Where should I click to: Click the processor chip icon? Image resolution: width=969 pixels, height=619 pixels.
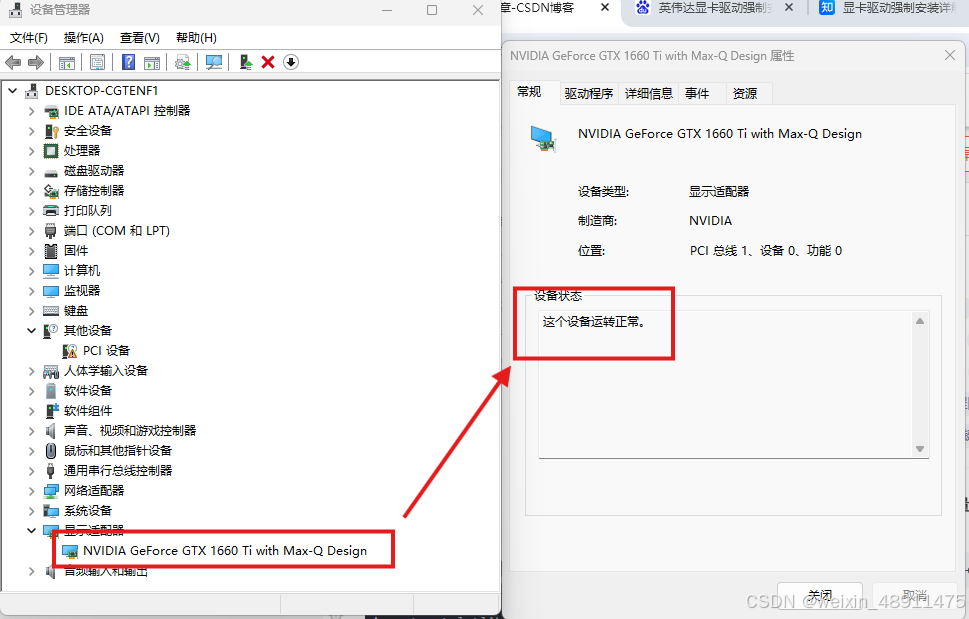tap(51, 151)
